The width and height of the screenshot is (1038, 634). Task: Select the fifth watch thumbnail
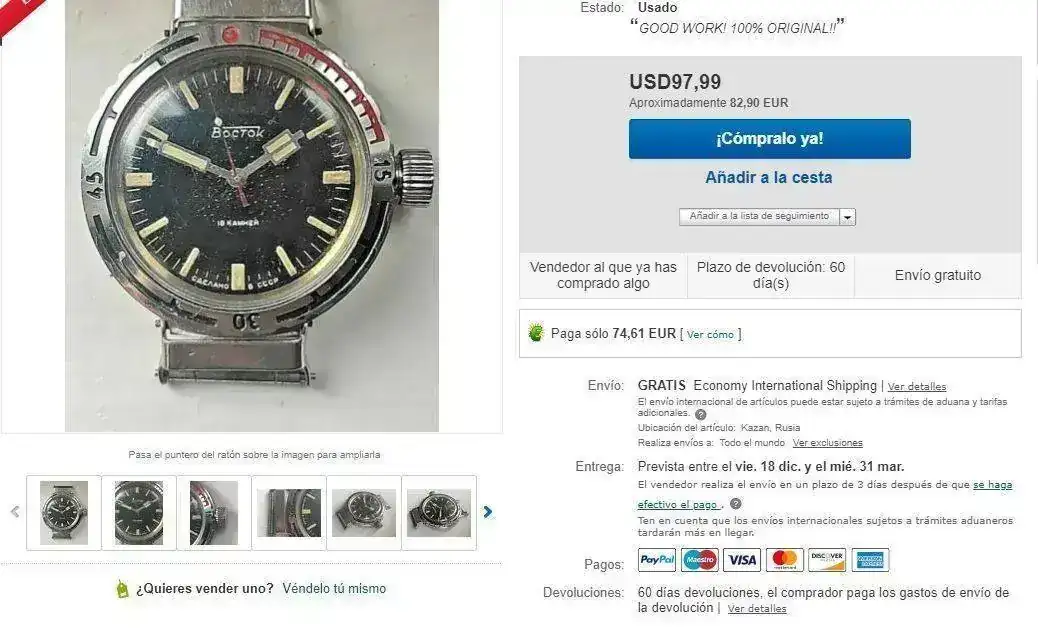tap(363, 513)
